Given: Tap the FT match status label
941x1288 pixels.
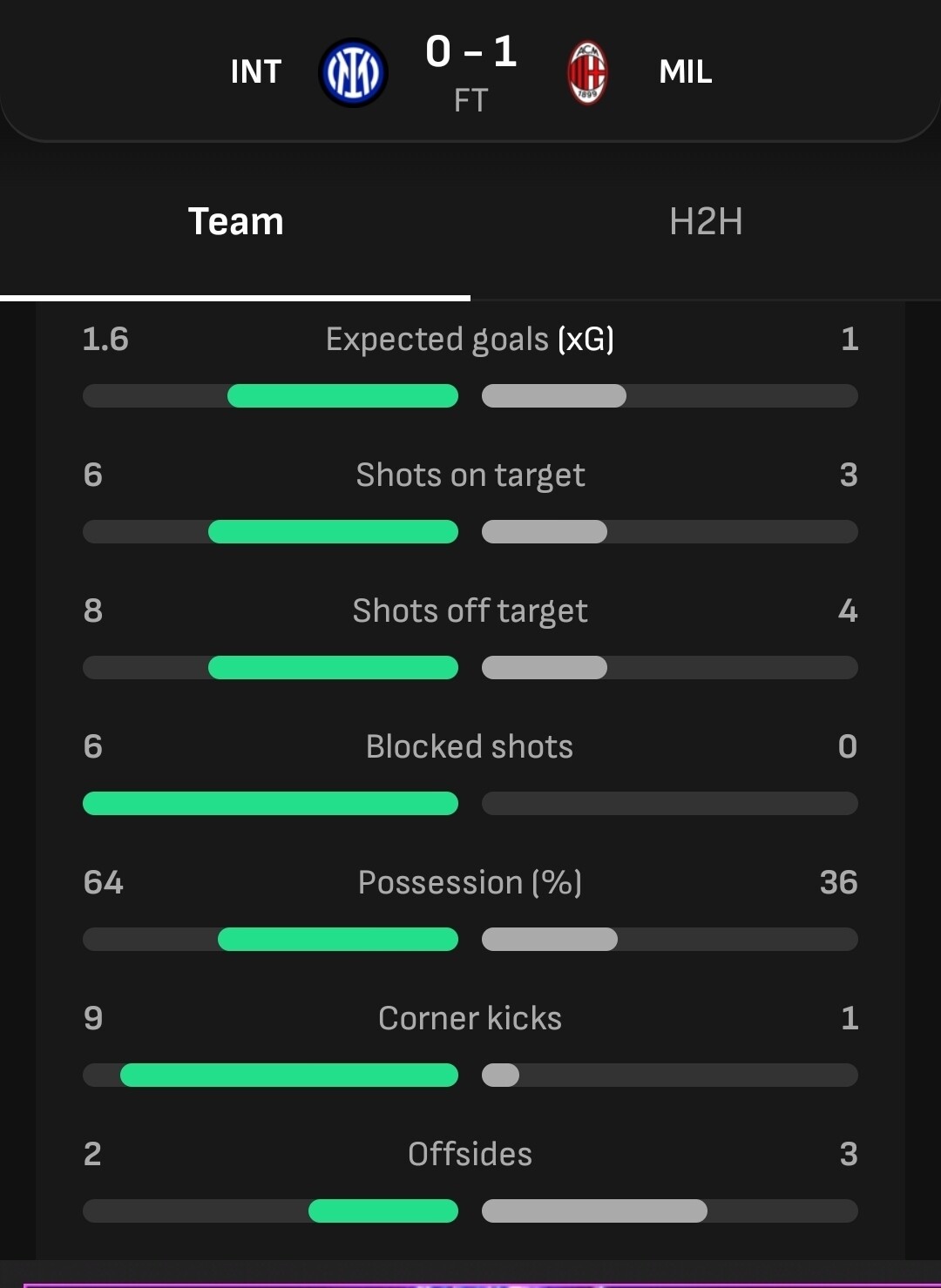Looking at the screenshot, I should 470,101.
